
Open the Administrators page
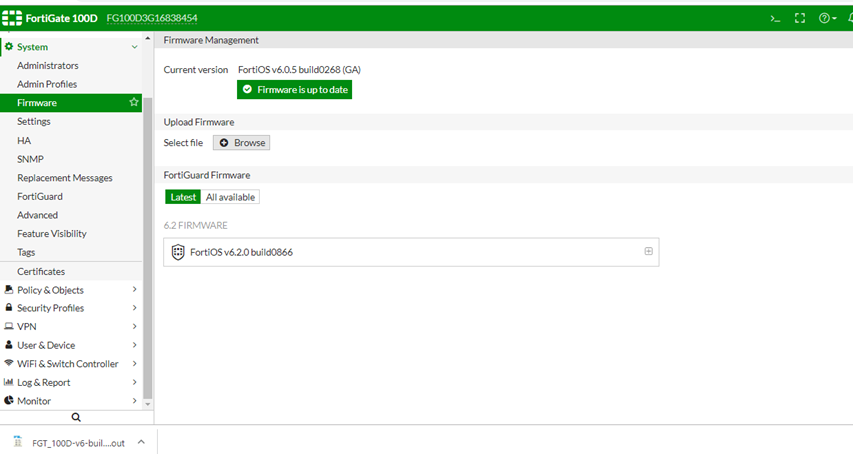[47, 66]
